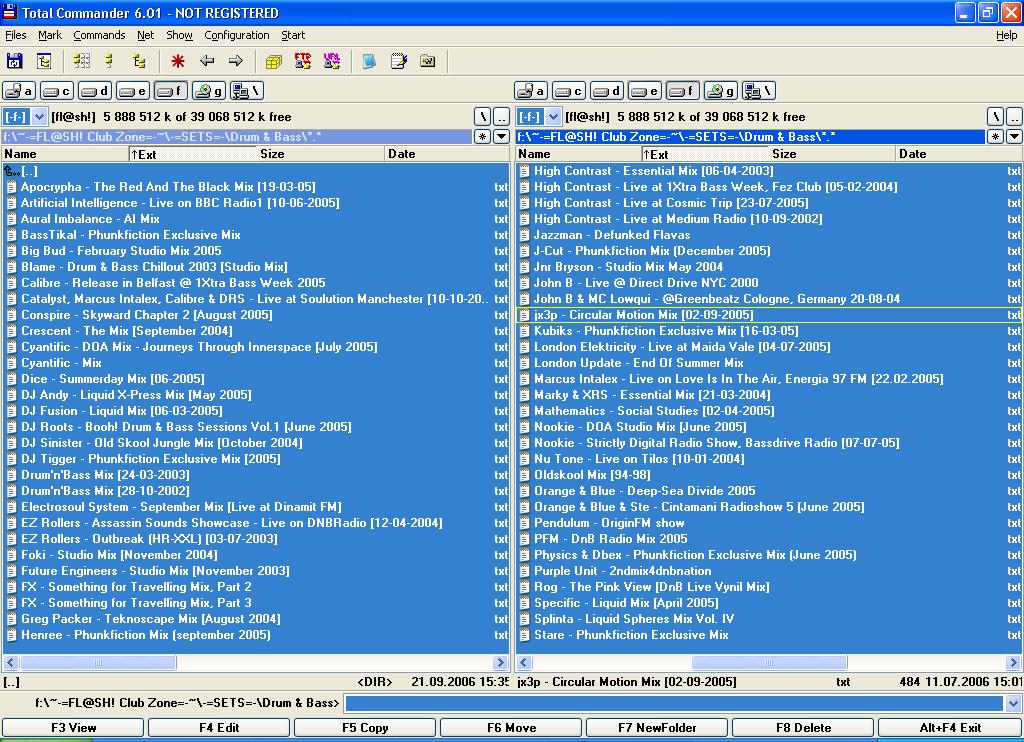
Task: Click the FTP connect toolbar icon
Action: point(303,61)
